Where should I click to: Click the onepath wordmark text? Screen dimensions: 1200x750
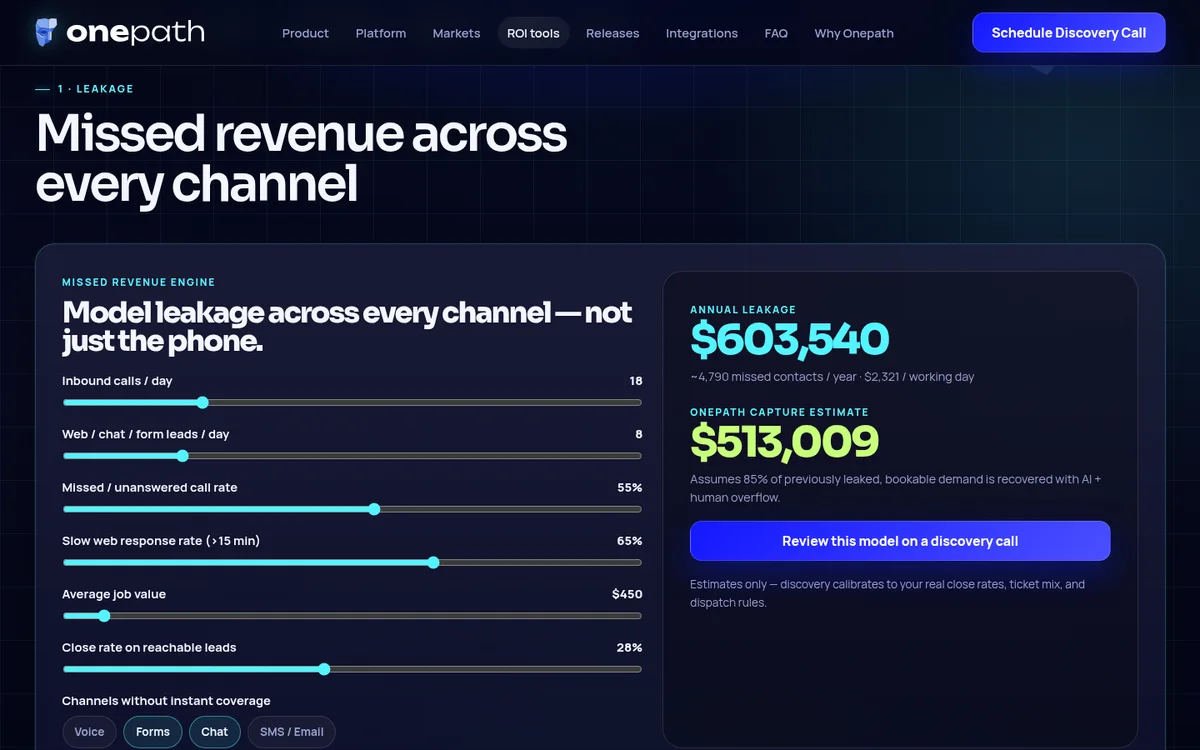(135, 33)
